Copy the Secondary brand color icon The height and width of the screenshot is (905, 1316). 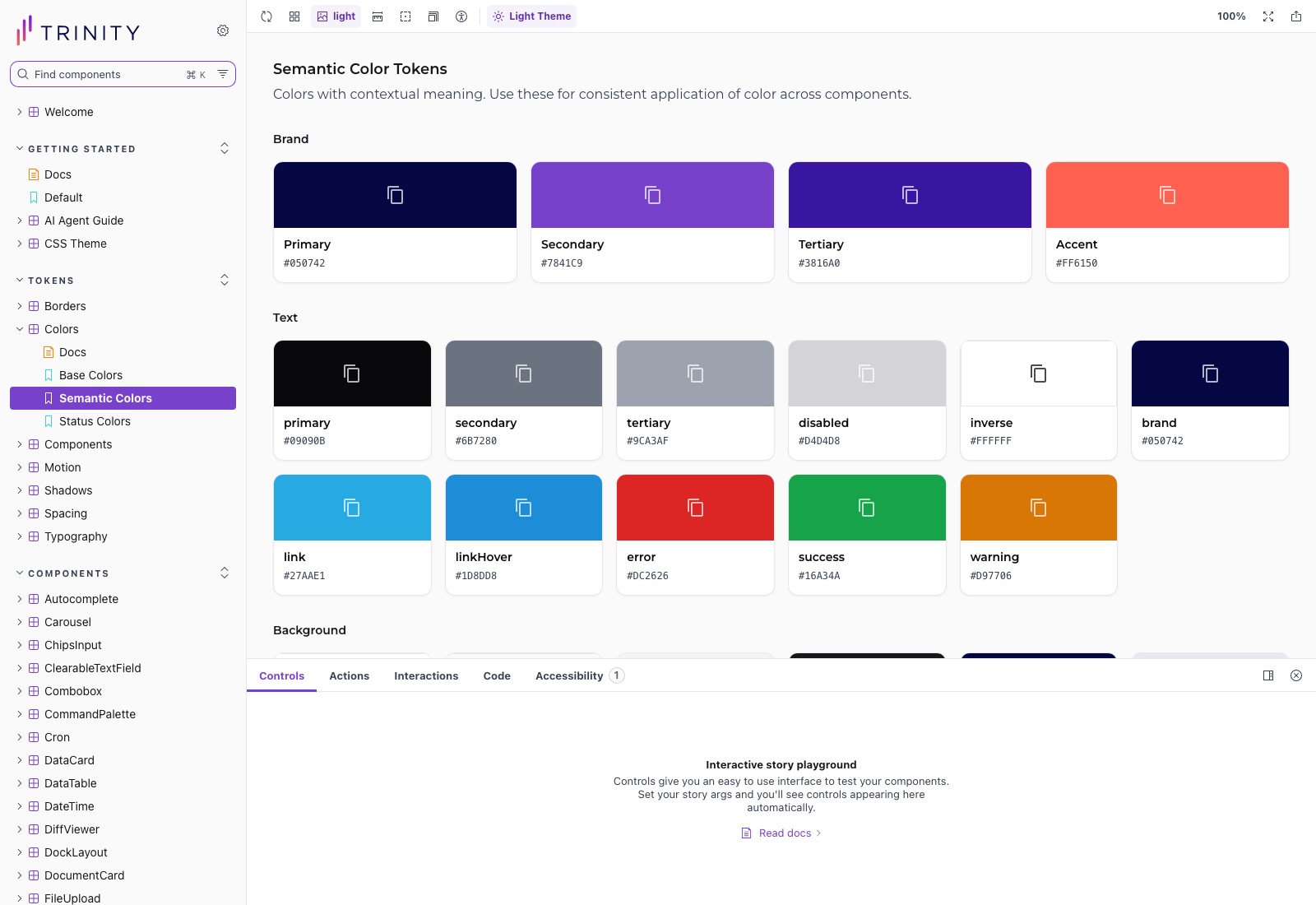tap(653, 195)
